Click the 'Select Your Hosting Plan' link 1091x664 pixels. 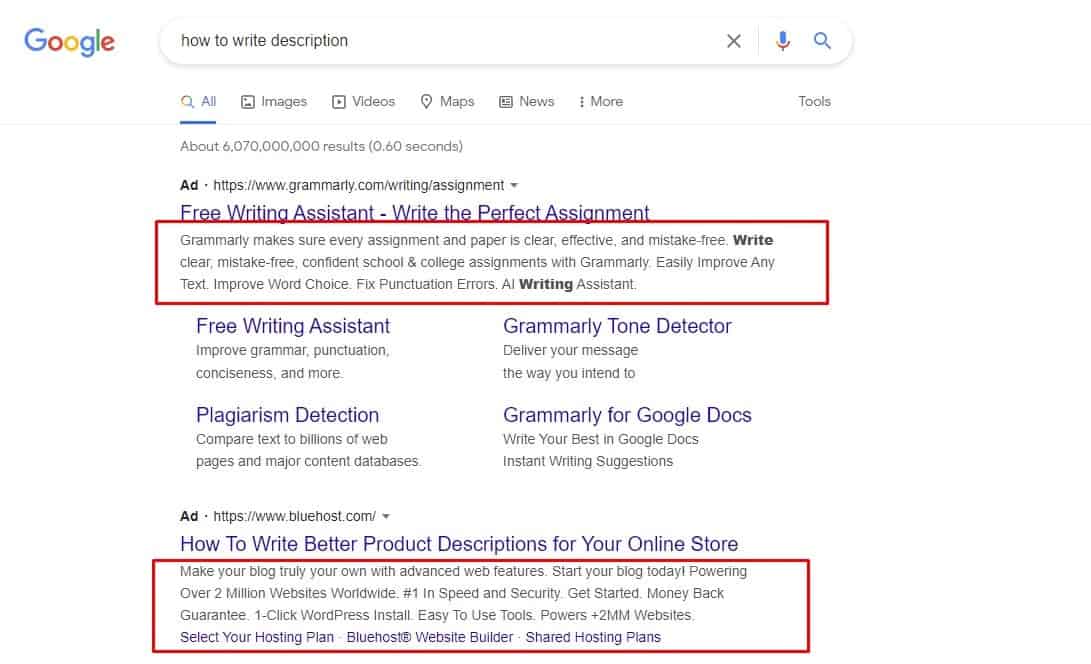[x=257, y=637]
